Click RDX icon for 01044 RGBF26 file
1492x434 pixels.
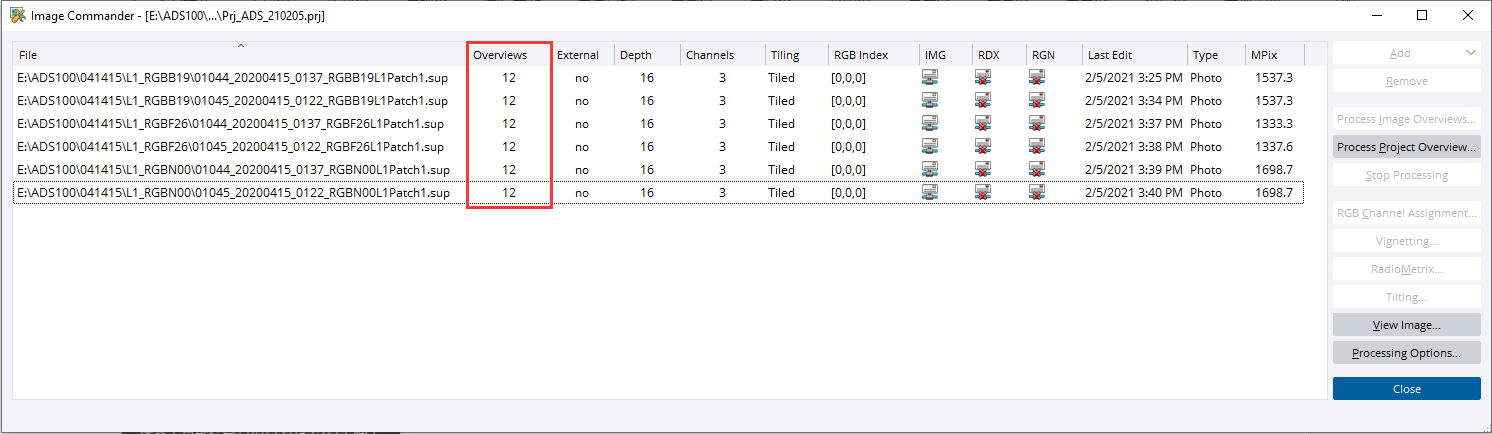[984, 124]
